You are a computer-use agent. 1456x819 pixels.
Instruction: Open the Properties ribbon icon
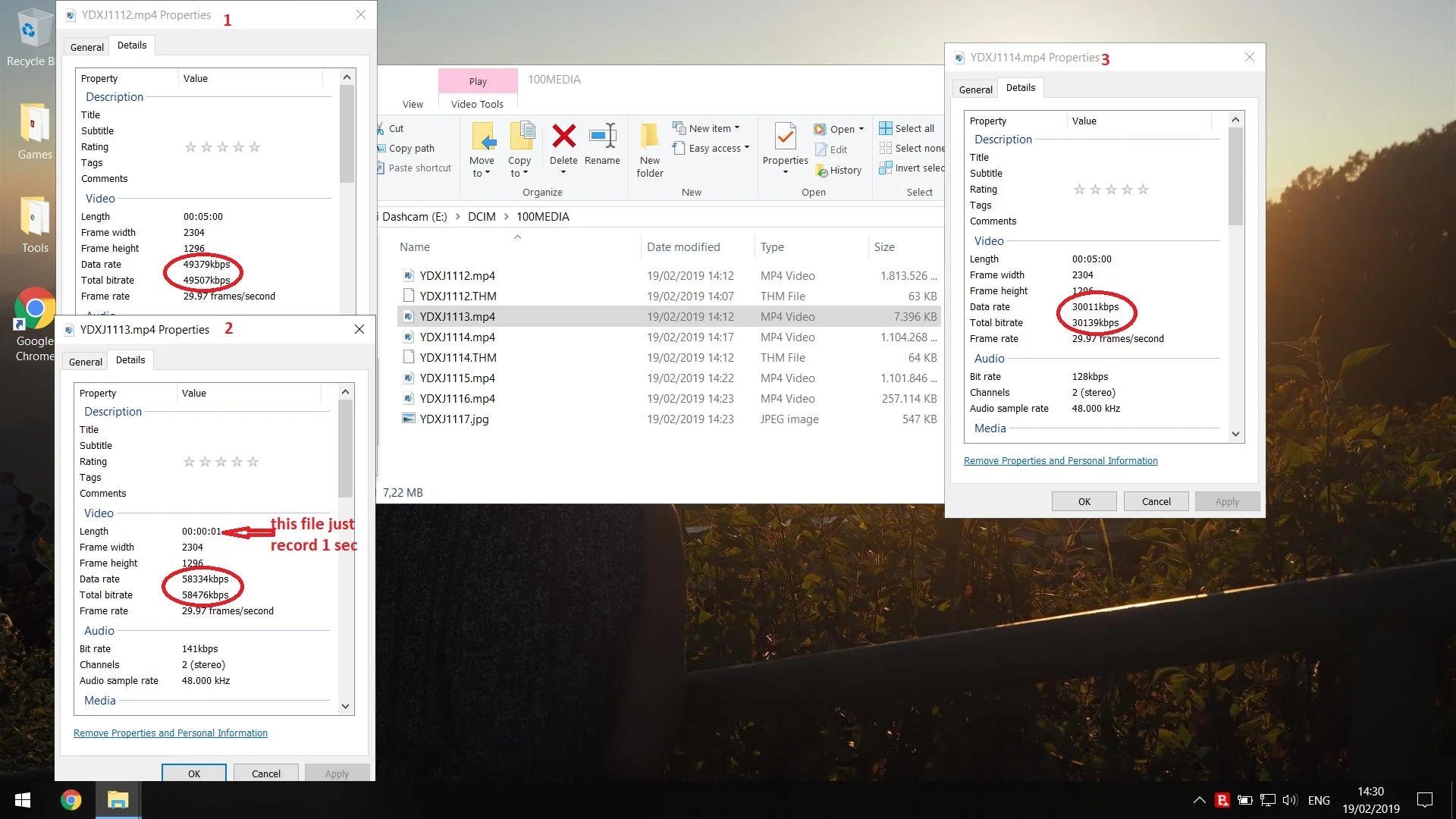tap(785, 136)
